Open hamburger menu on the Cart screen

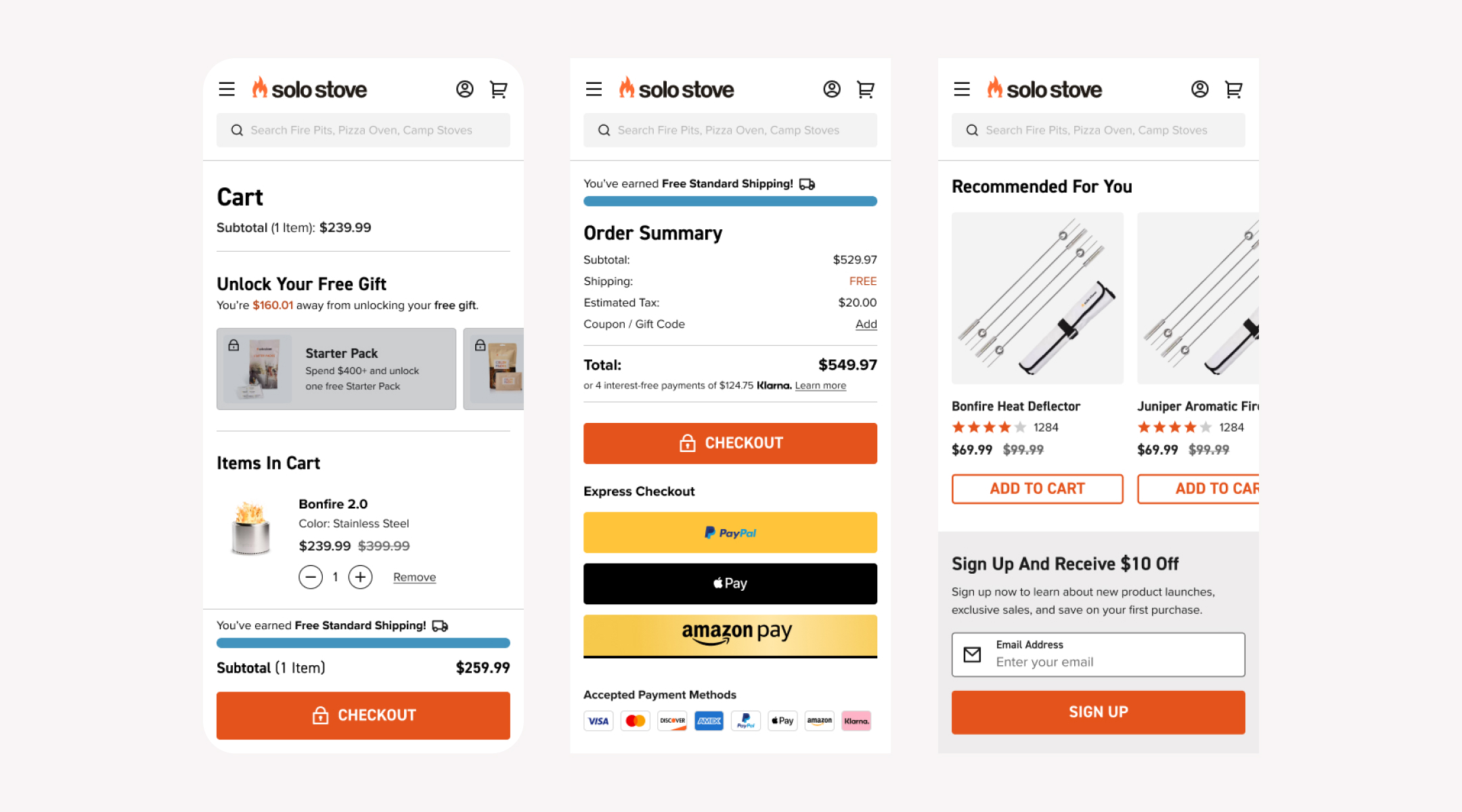(x=227, y=89)
